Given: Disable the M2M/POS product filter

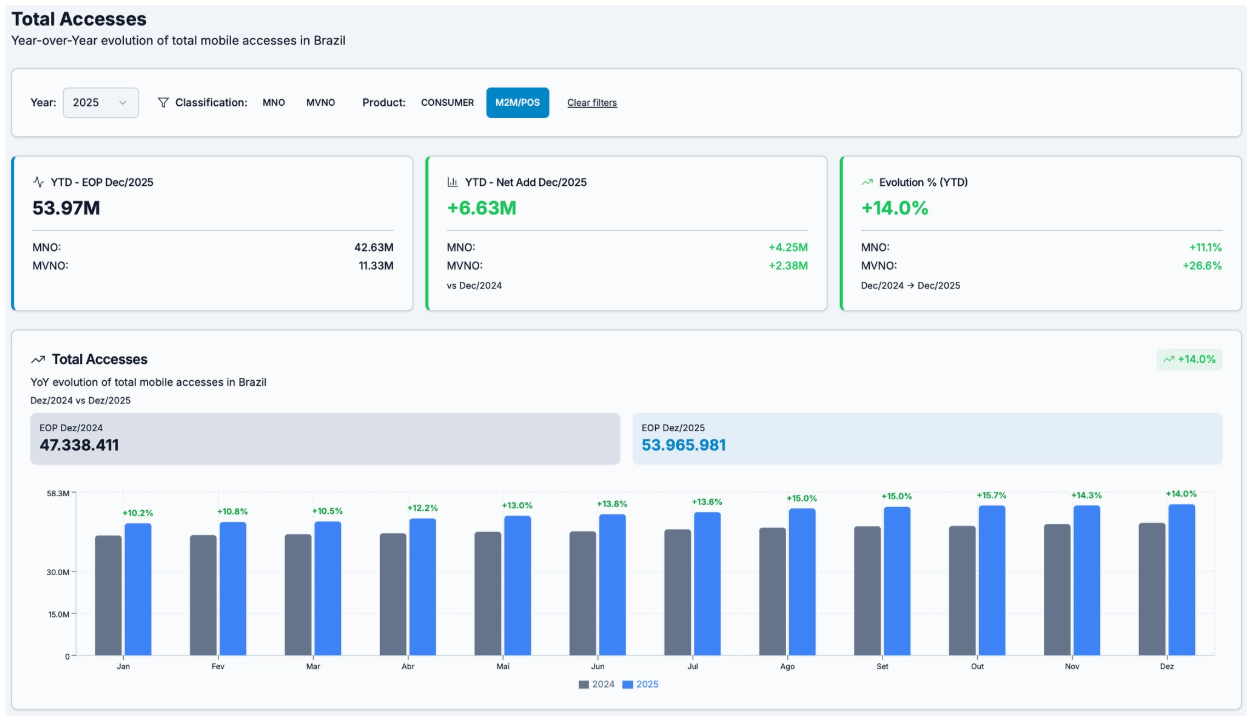Looking at the screenshot, I should (x=519, y=102).
